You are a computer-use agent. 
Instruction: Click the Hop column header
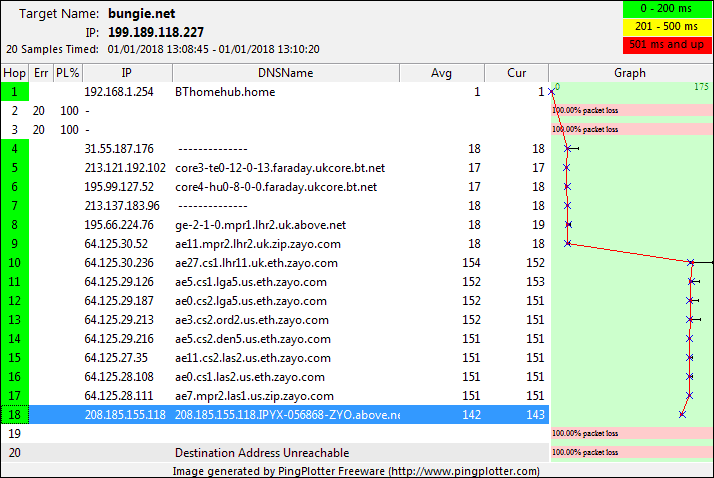[x=15, y=73]
